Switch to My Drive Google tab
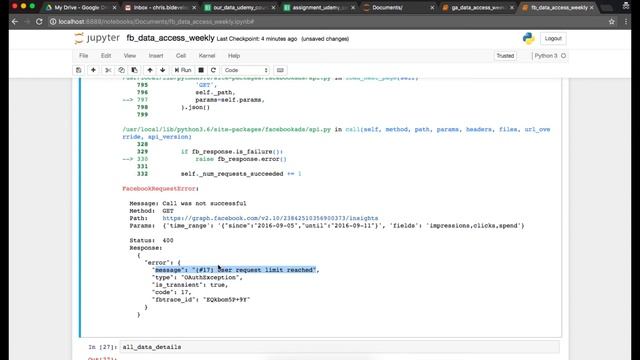This screenshot has width=640, height=360. 80,7
